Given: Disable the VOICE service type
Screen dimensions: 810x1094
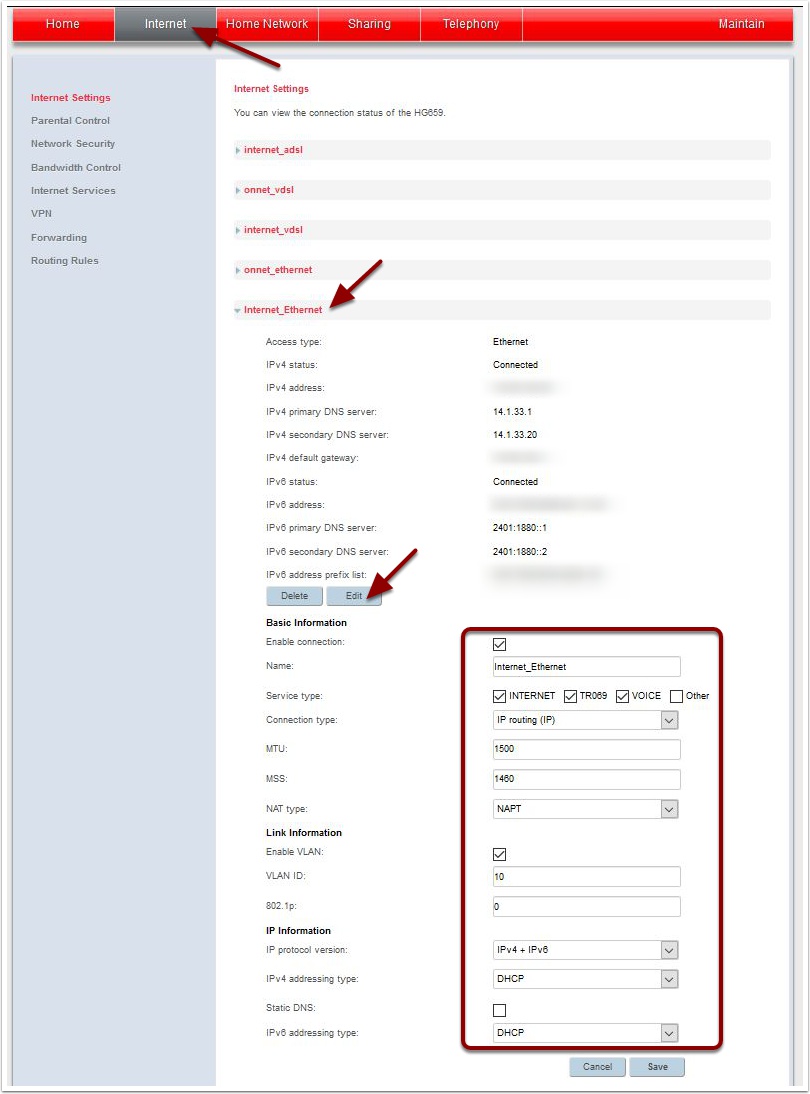Looking at the screenshot, I should pyautogui.click(x=623, y=695).
